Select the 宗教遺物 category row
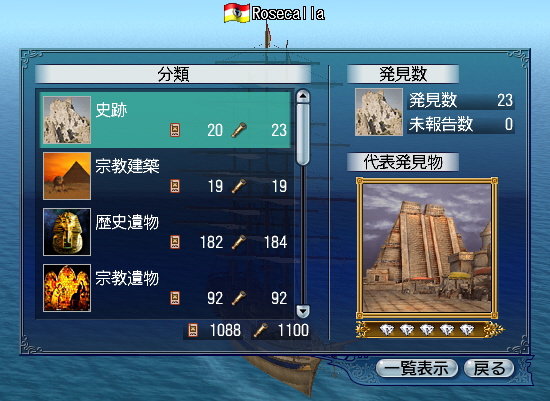This screenshot has width=550, height=401. [x=165, y=288]
